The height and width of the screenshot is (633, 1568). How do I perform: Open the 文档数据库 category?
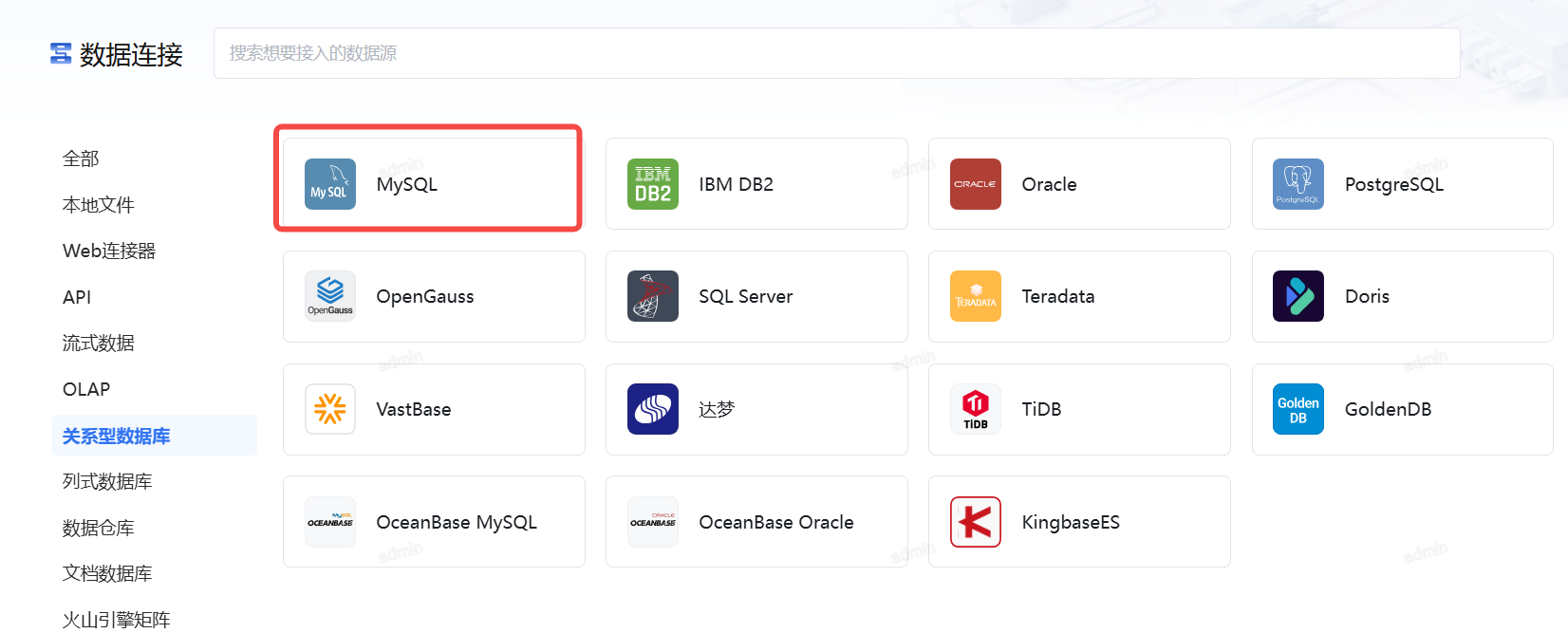107,573
